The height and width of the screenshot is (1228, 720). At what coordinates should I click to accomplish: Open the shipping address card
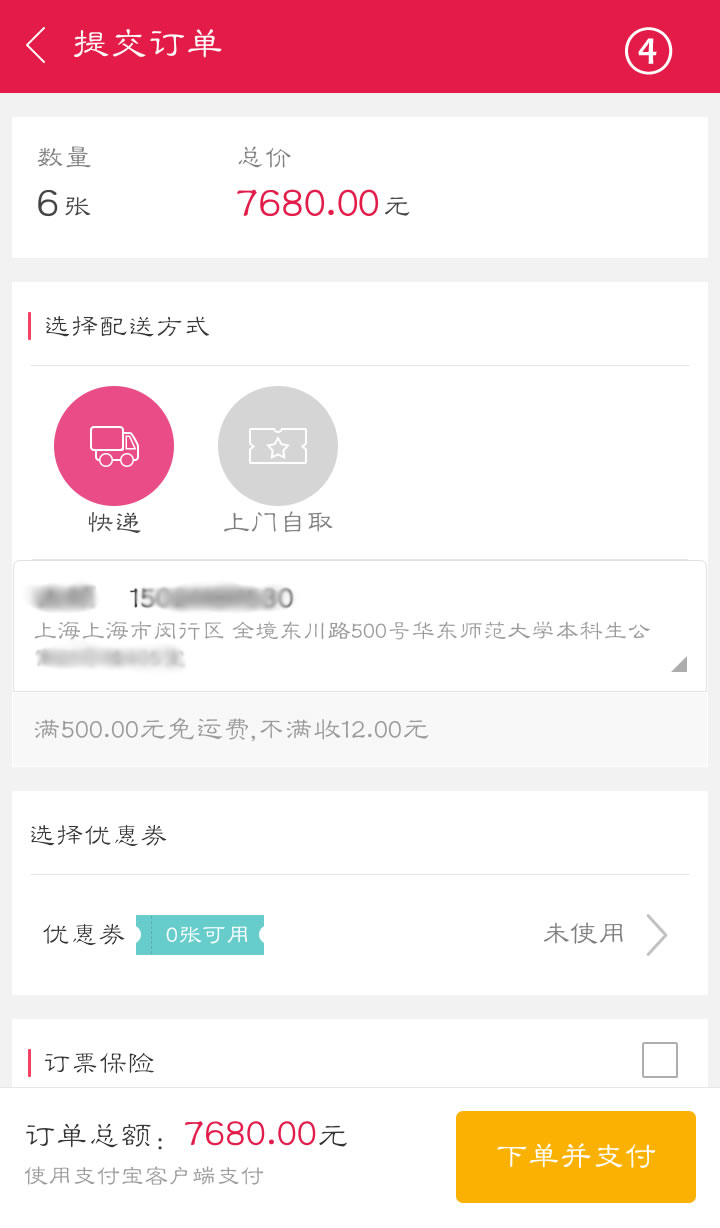pyautogui.click(x=360, y=626)
